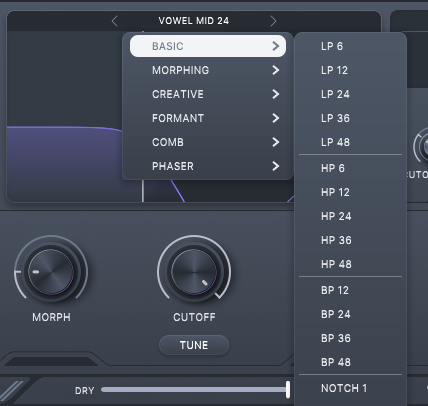The image size is (428, 406).
Task: Expand COMB submenu chevron
Action: tap(275, 142)
